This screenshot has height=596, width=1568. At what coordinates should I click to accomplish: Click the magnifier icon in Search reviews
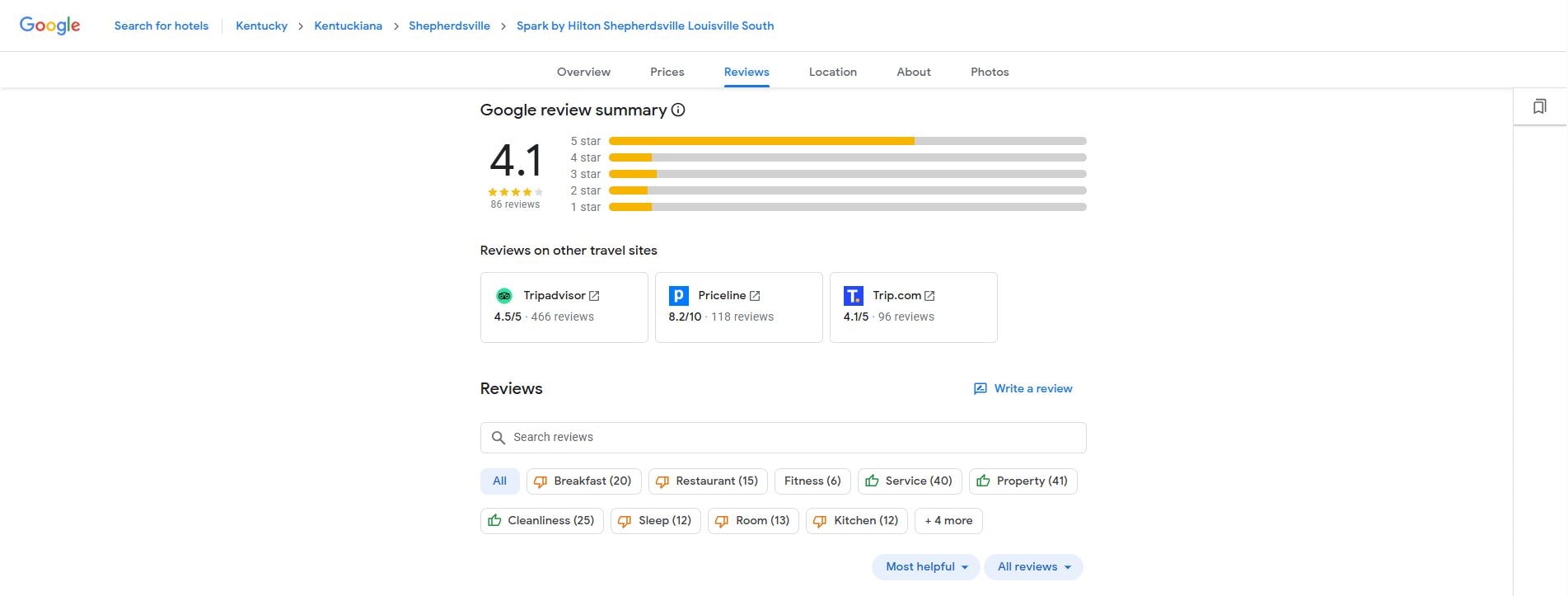[x=498, y=438]
